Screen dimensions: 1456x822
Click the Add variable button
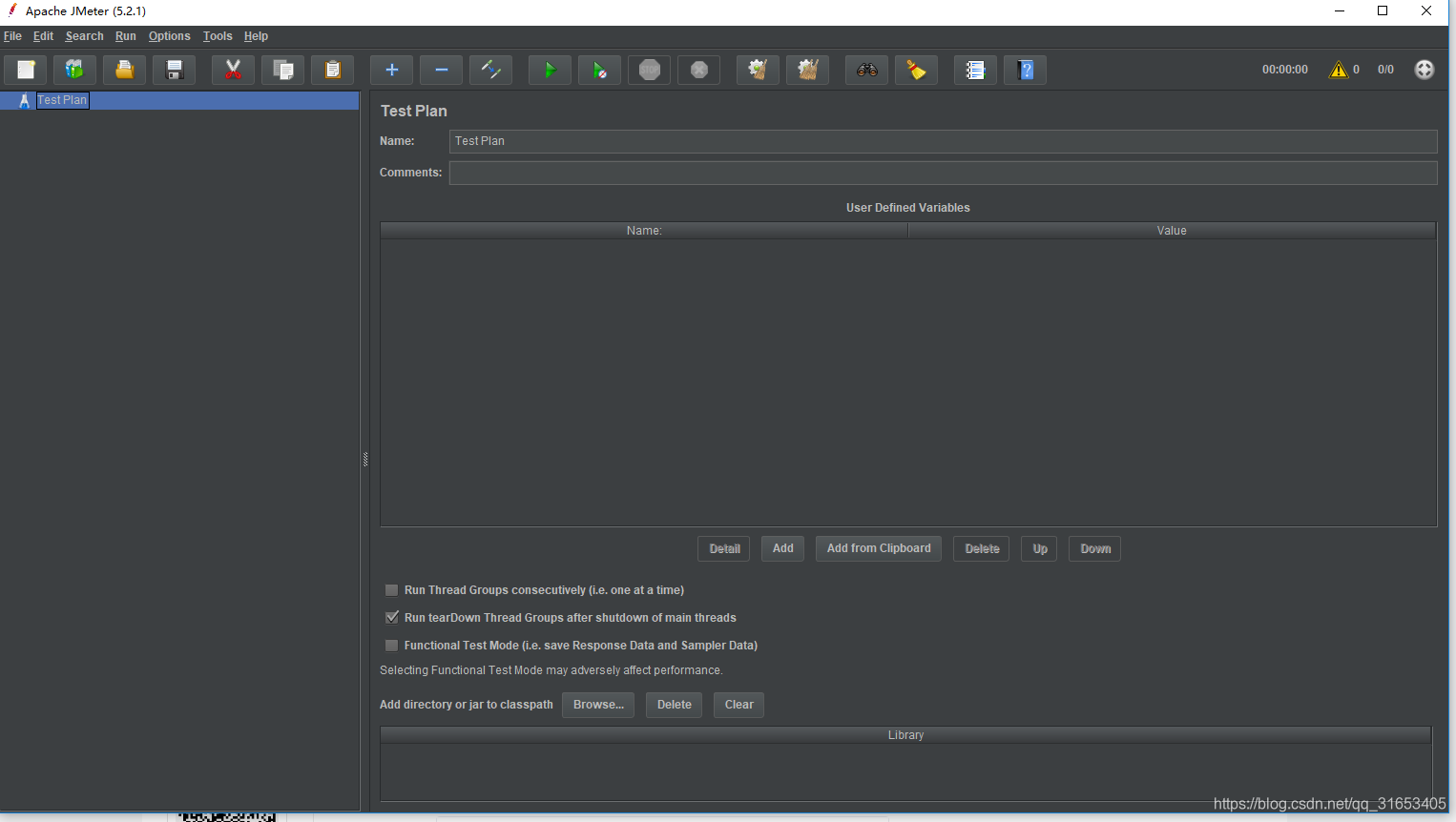tap(783, 548)
